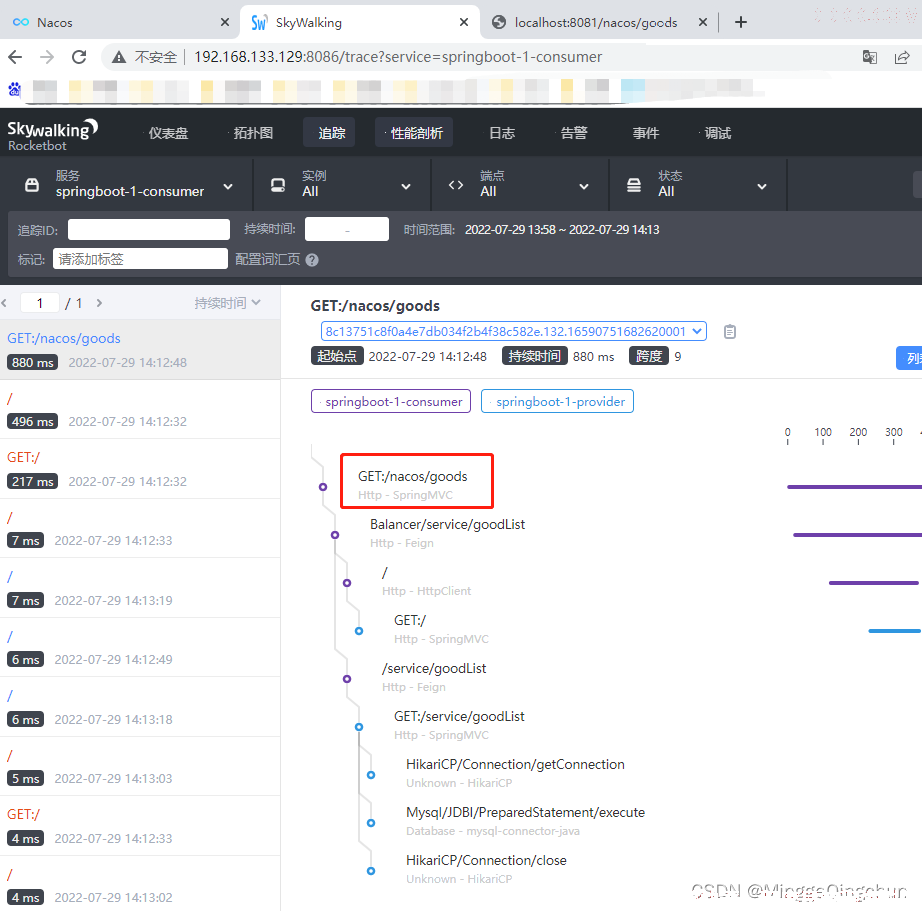The height and width of the screenshot is (911, 922).
Task: Go to previous trace list page
Action: coord(5,303)
